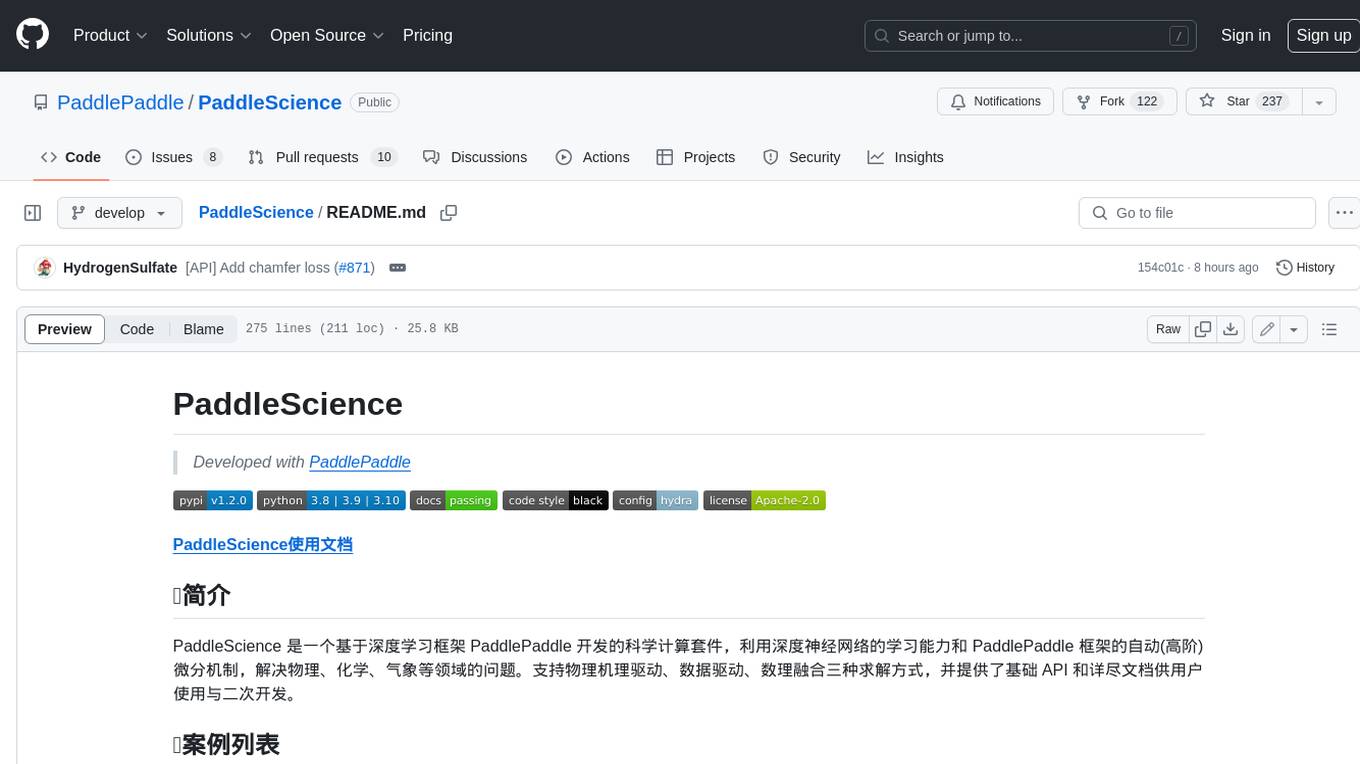Click the license Apache-2.0 badge

pos(764,500)
